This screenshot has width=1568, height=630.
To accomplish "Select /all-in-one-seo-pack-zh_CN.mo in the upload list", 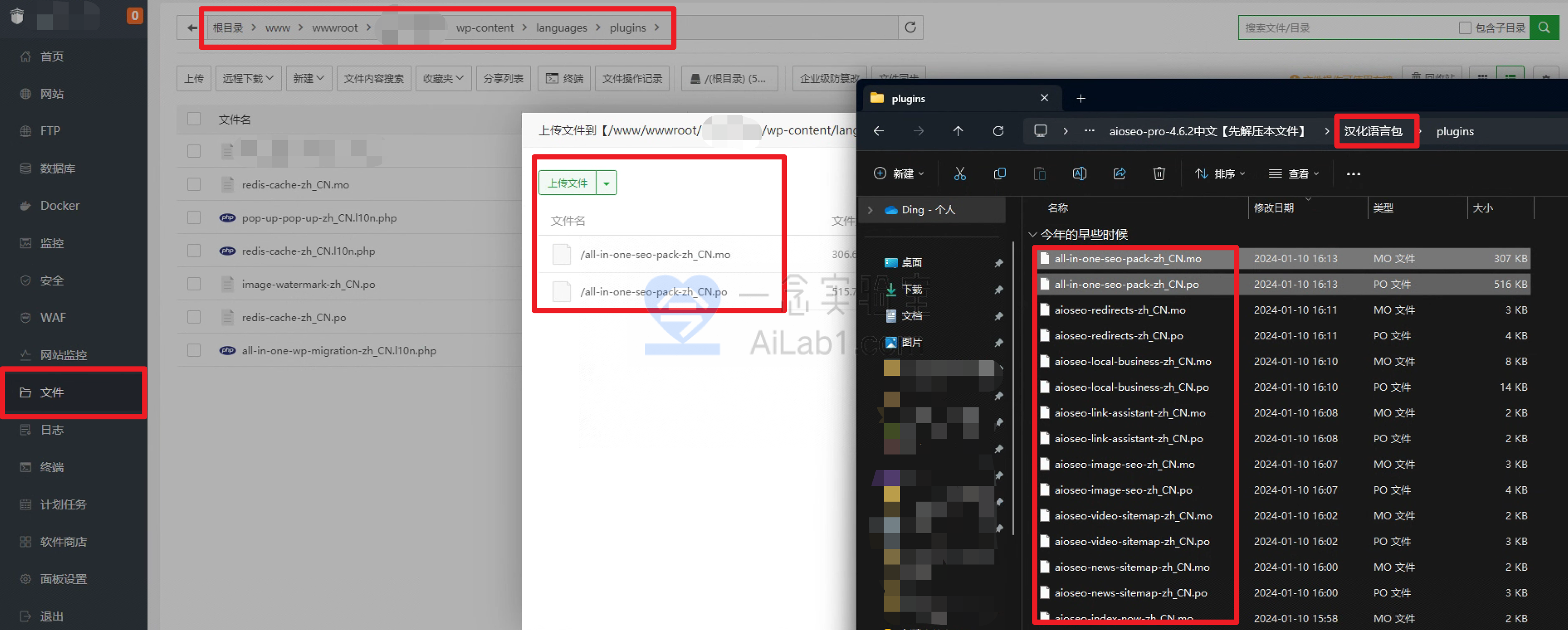I will 655,254.
